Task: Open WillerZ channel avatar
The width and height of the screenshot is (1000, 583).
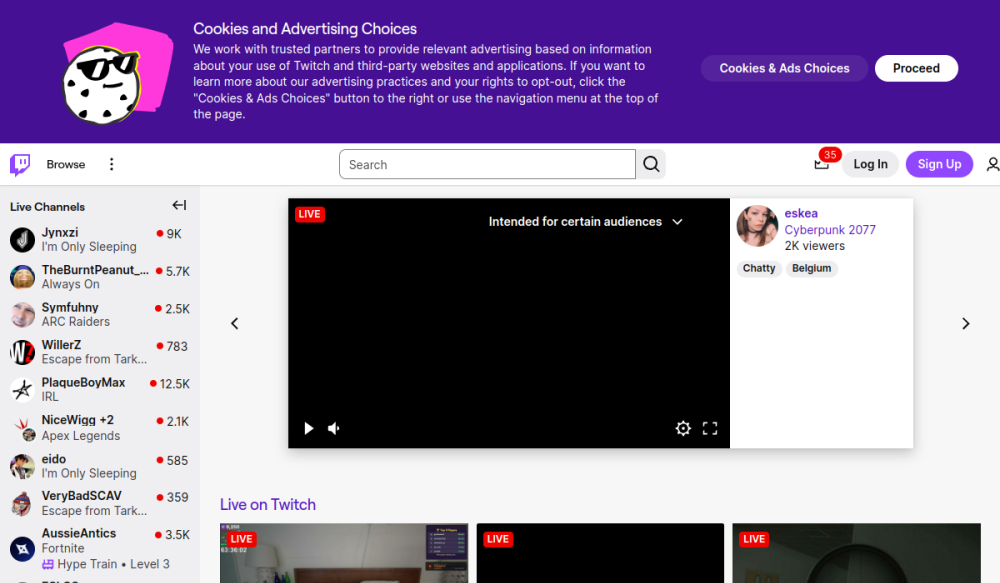Action: pos(22,352)
